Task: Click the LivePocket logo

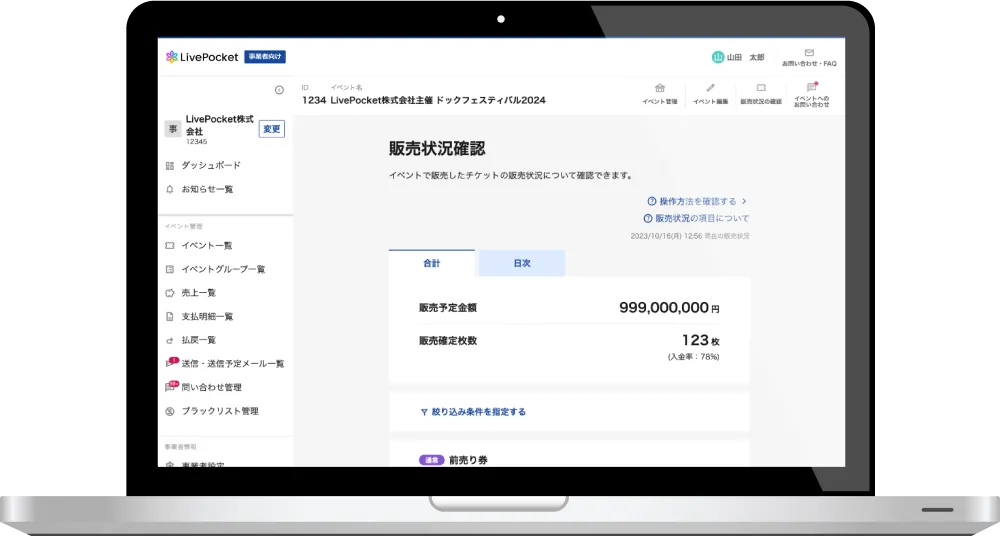Action: tap(203, 57)
